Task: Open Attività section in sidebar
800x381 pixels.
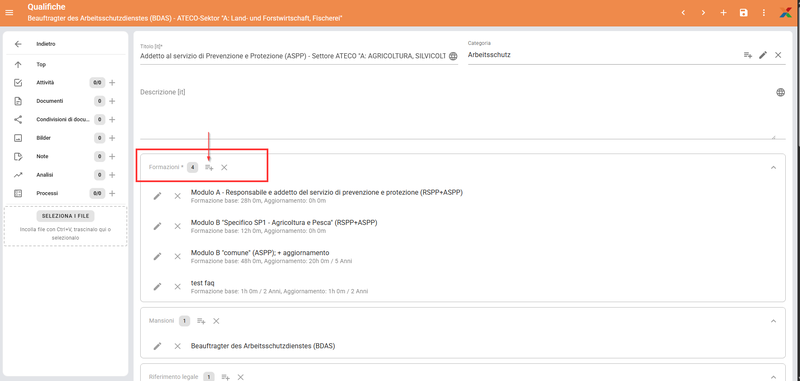Action: point(45,83)
